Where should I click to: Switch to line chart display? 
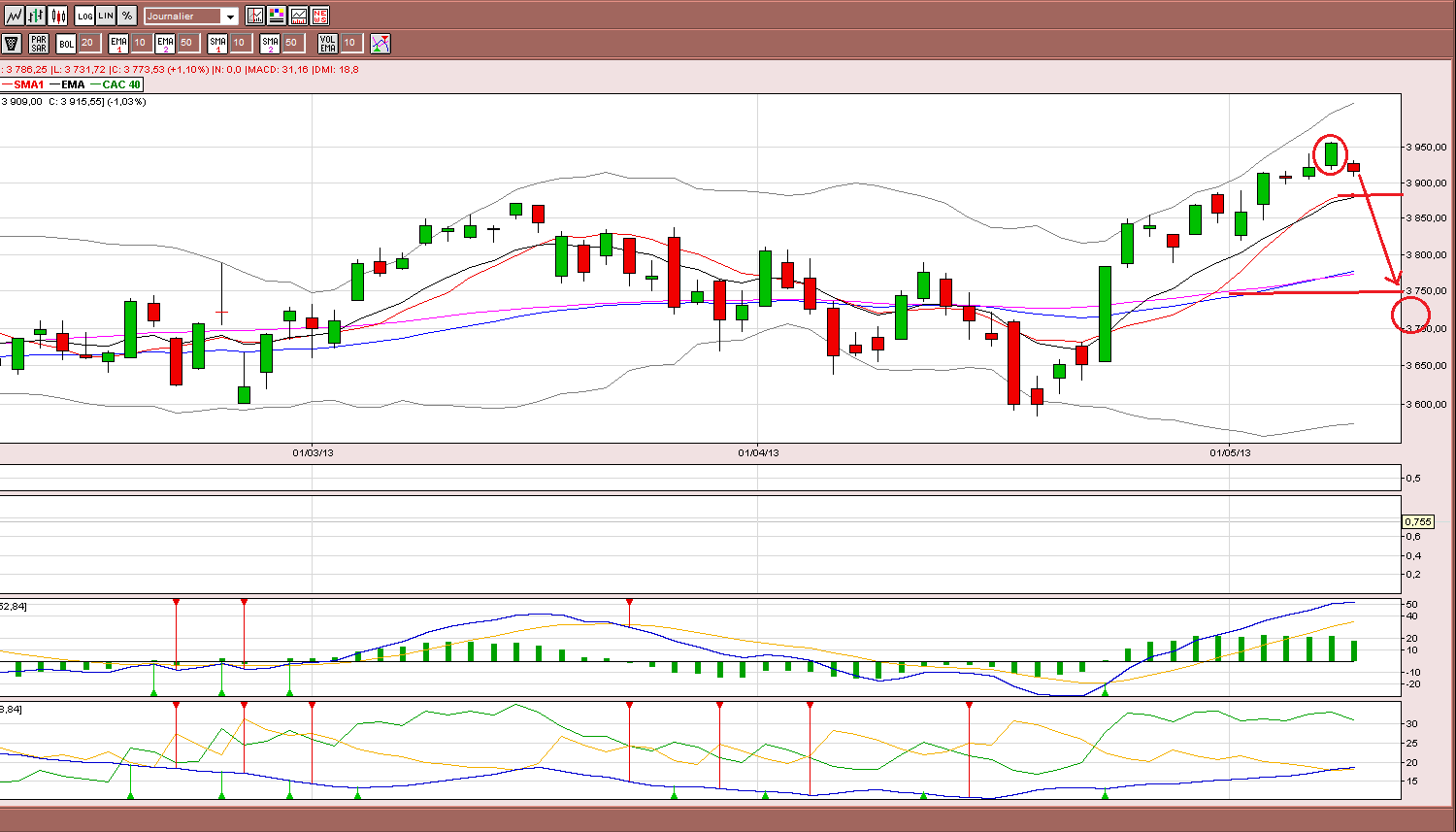pyautogui.click(x=14, y=16)
